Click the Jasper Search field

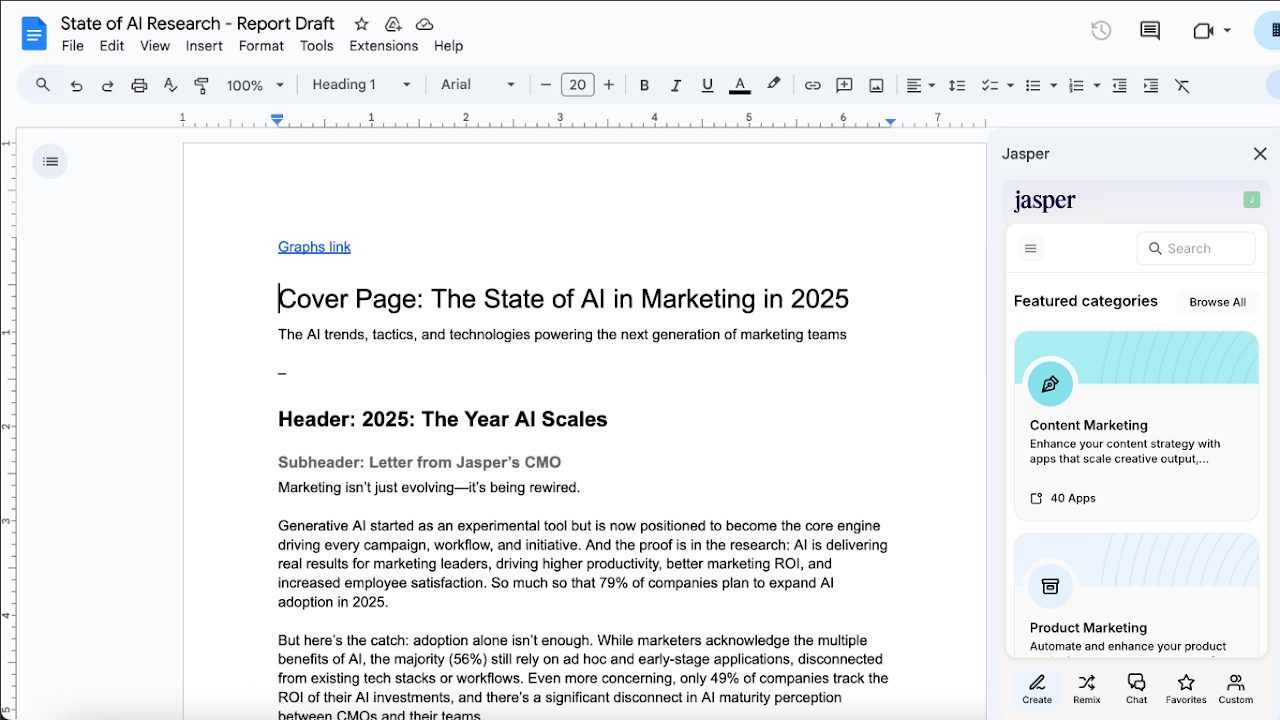click(x=1196, y=248)
